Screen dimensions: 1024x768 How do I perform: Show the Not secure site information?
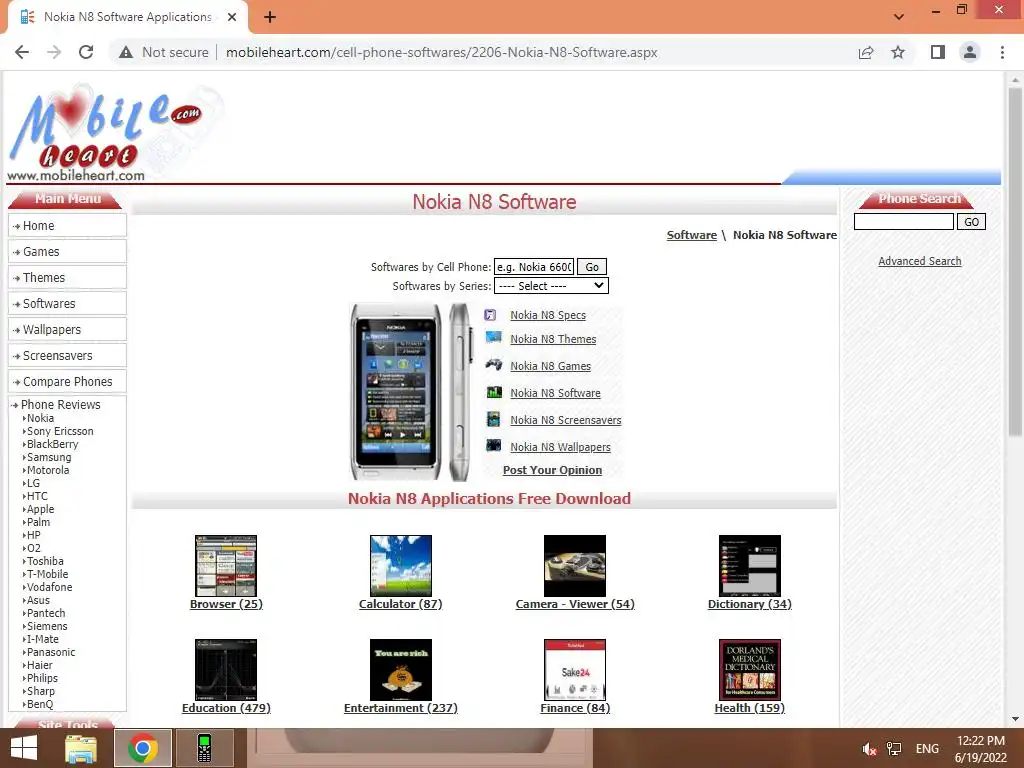[164, 52]
